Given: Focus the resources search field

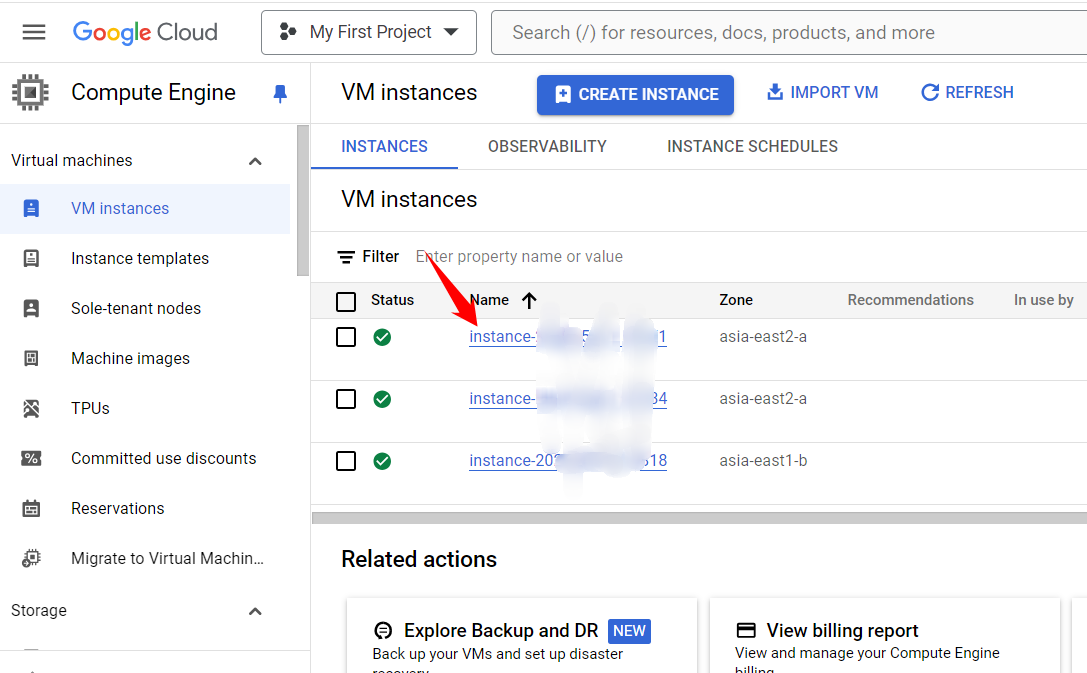Looking at the screenshot, I should pos(789,33).
